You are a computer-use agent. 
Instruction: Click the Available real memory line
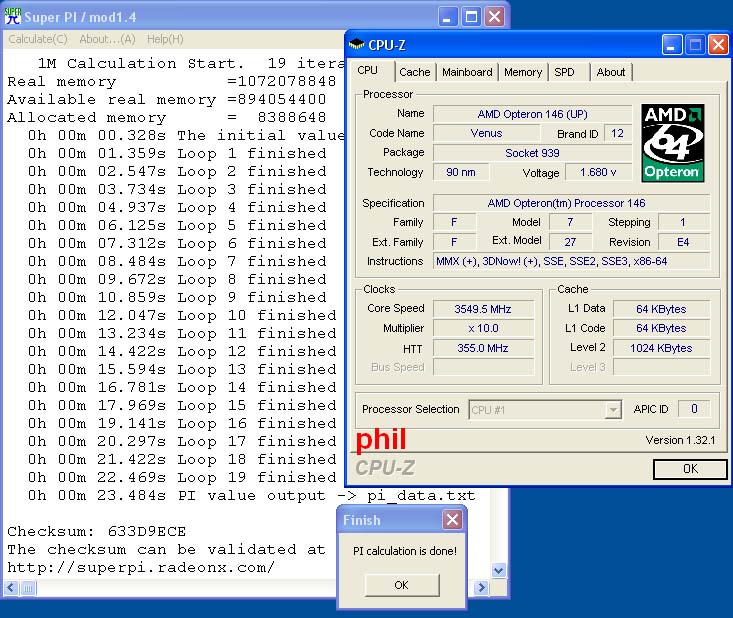166,100
